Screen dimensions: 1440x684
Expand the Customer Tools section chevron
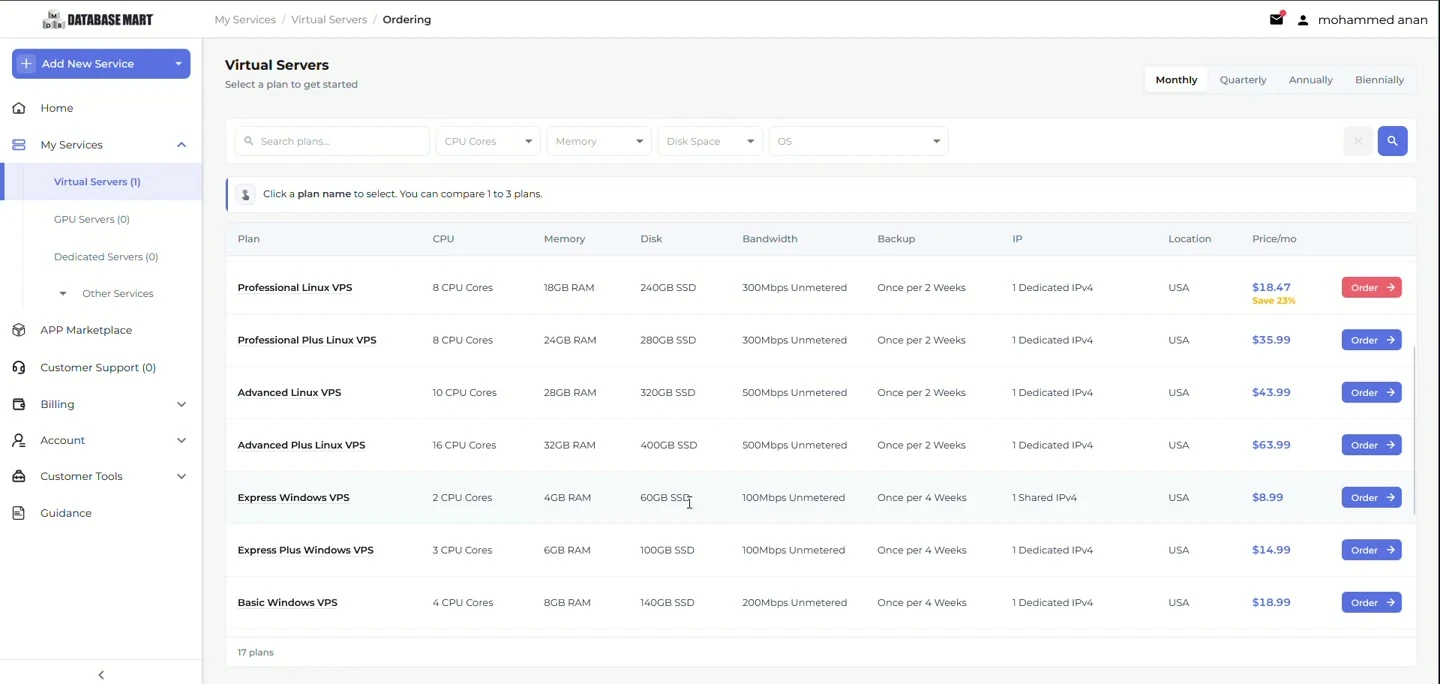[181, 476]
